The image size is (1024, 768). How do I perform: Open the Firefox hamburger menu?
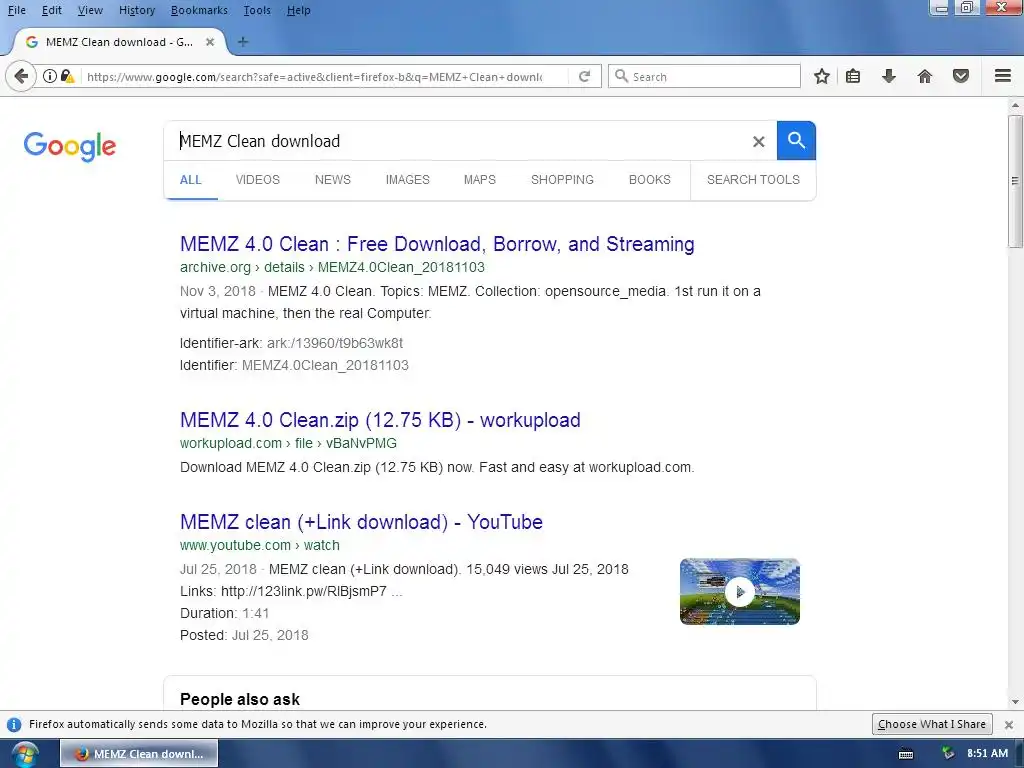click(1003, 76)
